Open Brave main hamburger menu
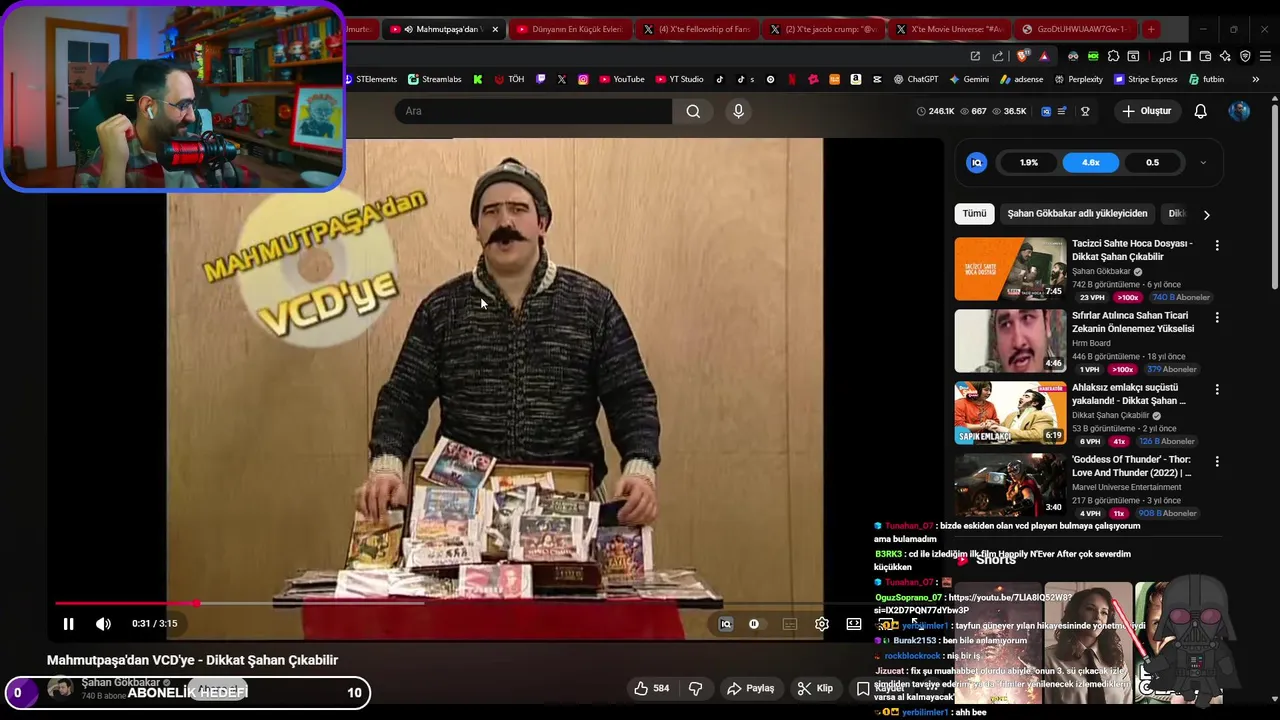This screenshot has height=720, width=1280. point(1264,56)
